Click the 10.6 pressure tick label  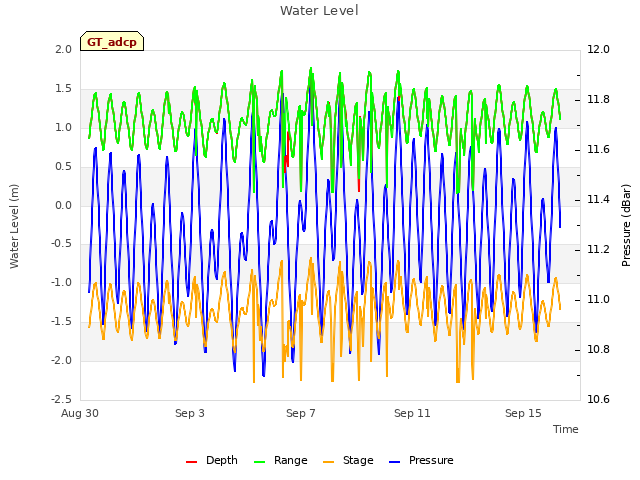click(598, 399)
